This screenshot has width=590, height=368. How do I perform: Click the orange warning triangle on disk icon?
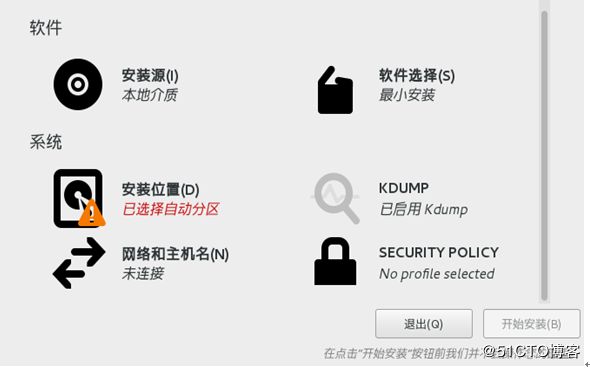[91, 213]
